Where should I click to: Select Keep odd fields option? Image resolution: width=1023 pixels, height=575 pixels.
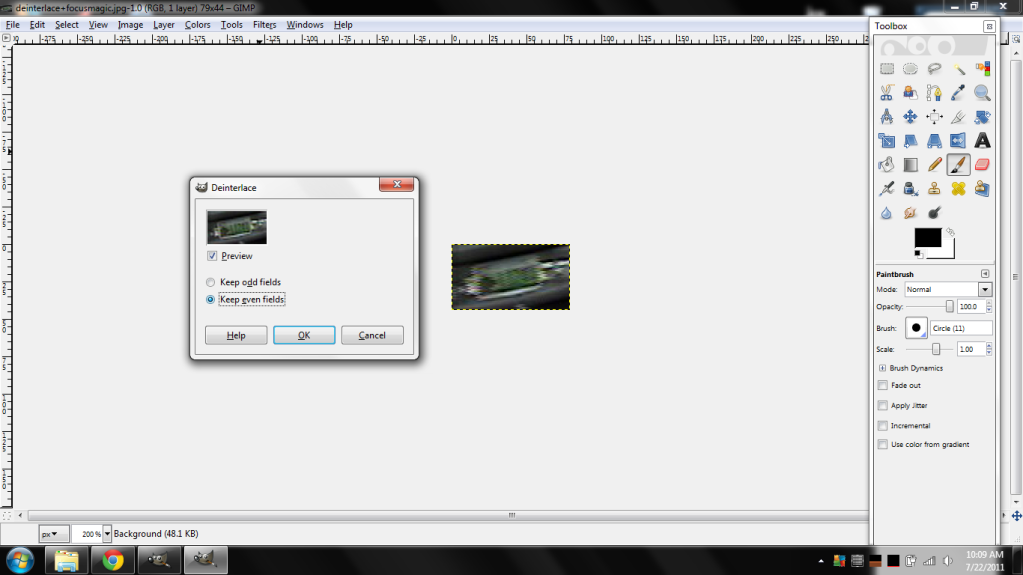210,282
